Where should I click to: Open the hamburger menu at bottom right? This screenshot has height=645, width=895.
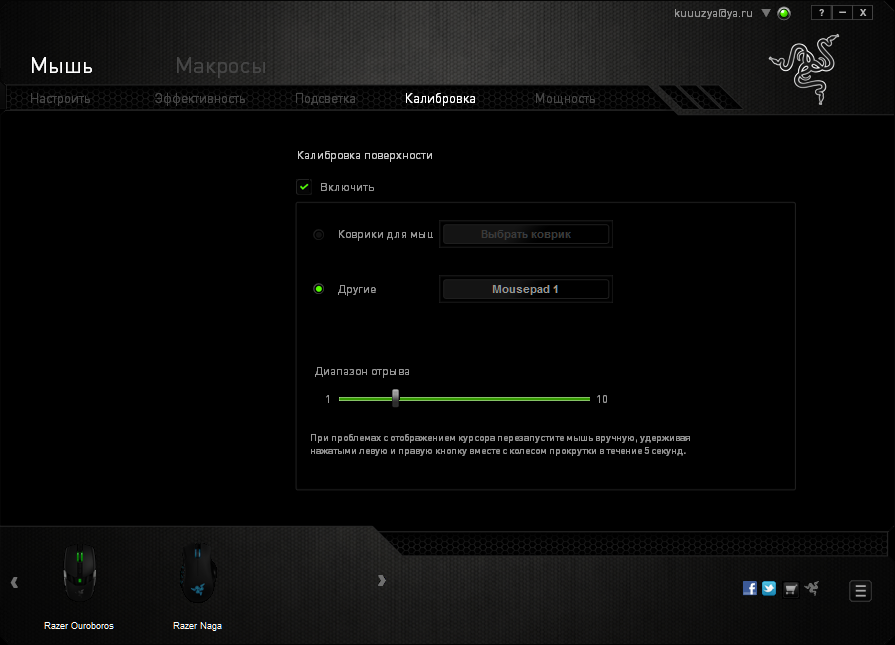point(860,591)
